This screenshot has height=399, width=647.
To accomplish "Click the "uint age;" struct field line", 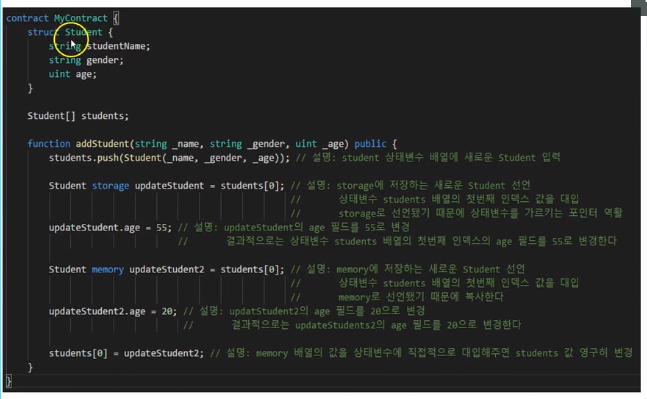I will click(73, 74).
